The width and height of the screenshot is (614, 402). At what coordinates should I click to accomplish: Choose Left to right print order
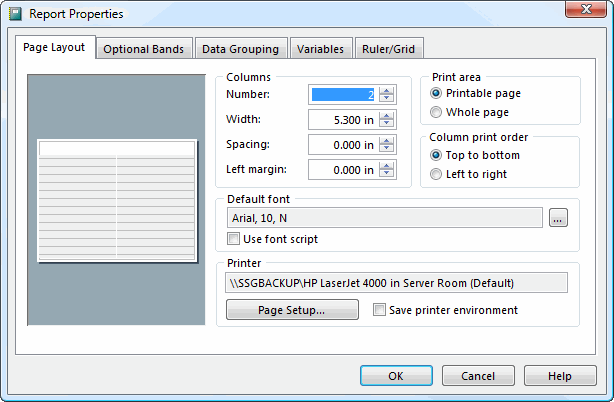[436, 174]
